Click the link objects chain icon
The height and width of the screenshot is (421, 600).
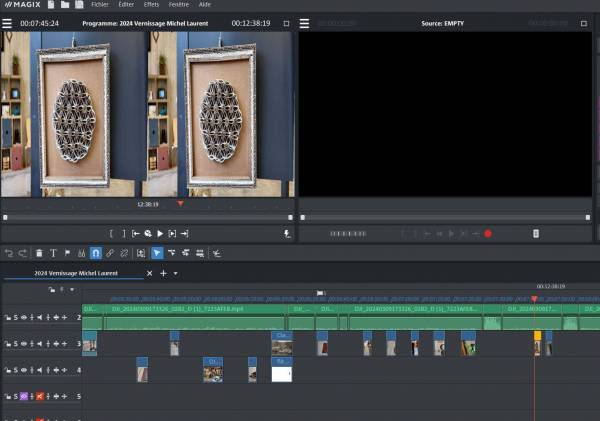(111, 253)
